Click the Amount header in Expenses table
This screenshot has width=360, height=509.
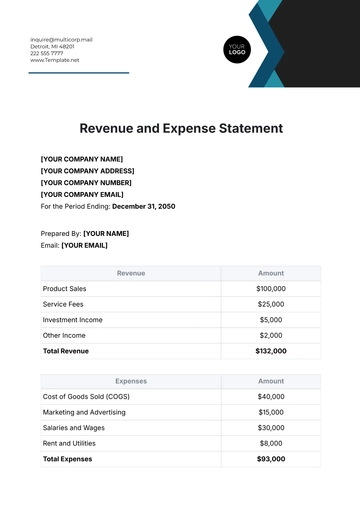coord(271,381)
